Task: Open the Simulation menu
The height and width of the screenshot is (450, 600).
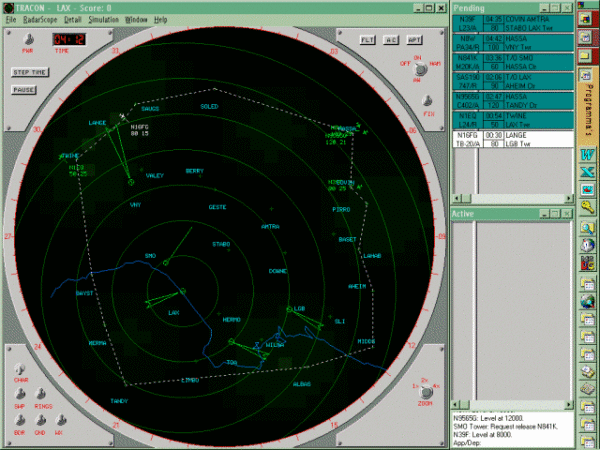Action: click(x=103, y=20)
